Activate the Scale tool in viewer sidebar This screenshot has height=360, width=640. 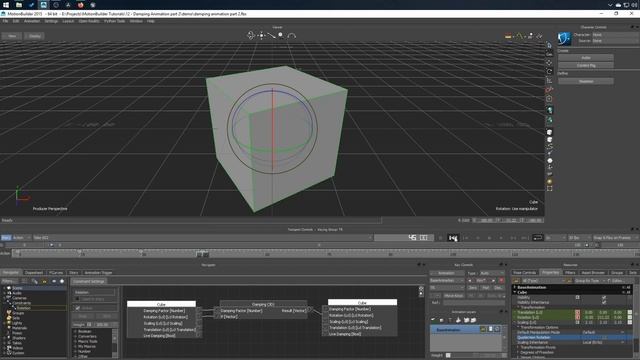[x=549, y=80]
